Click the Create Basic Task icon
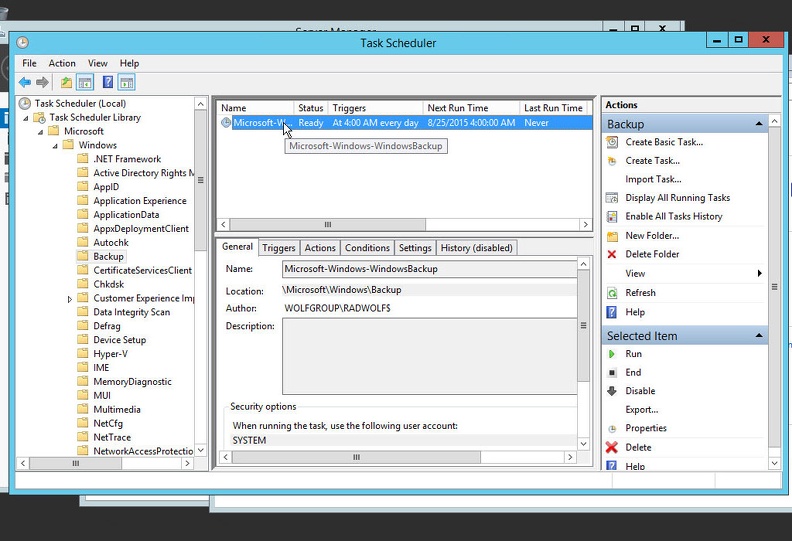The image size is (792, 541). click(x=612, y=142)
